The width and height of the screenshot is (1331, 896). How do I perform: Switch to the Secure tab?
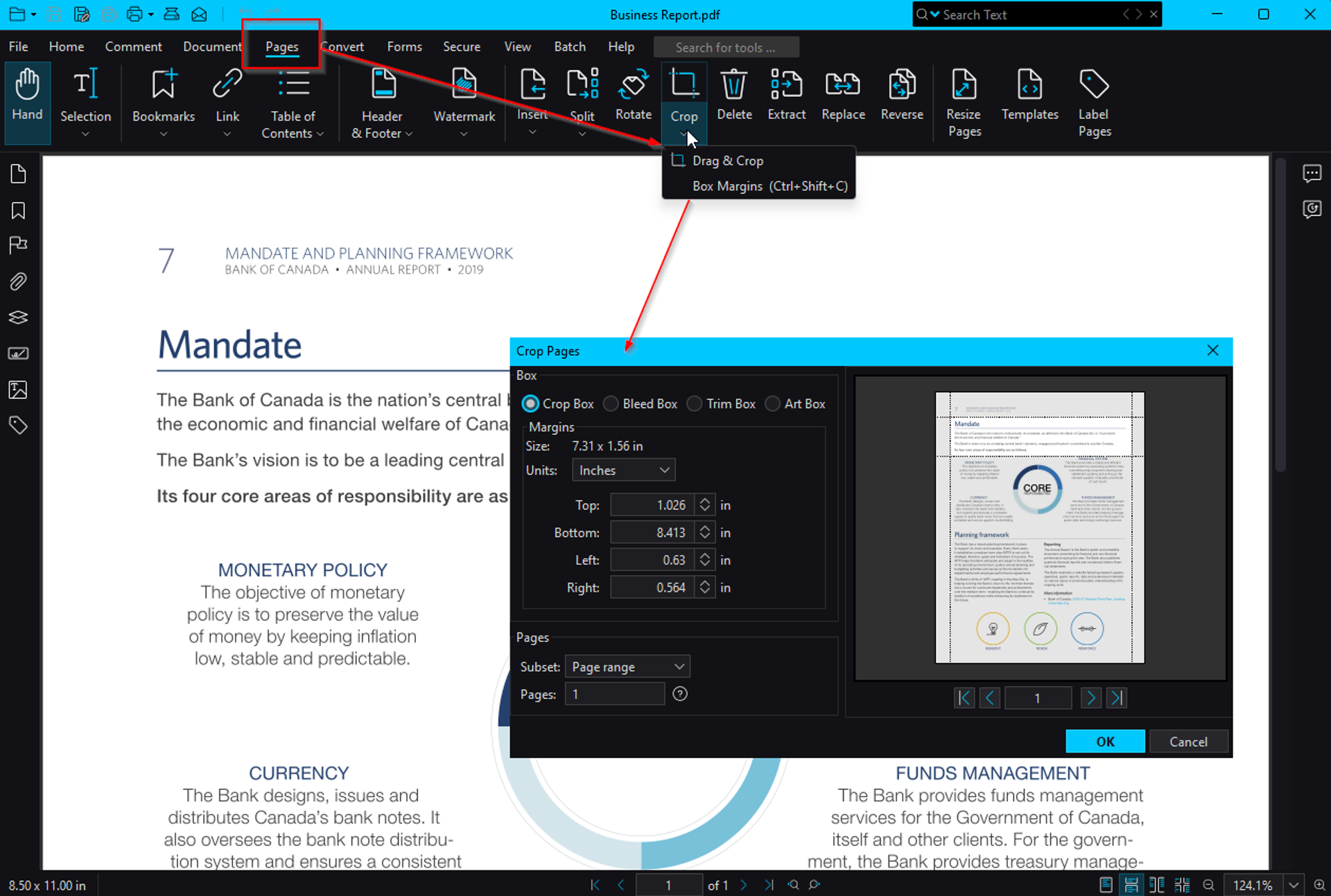coord(462,46)
